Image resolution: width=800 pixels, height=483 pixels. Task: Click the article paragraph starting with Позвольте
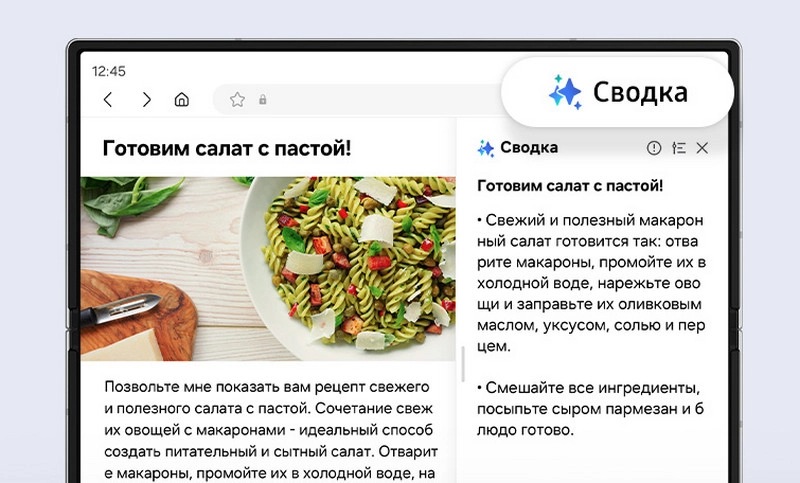pyautogui.click(x=270, y=429)
